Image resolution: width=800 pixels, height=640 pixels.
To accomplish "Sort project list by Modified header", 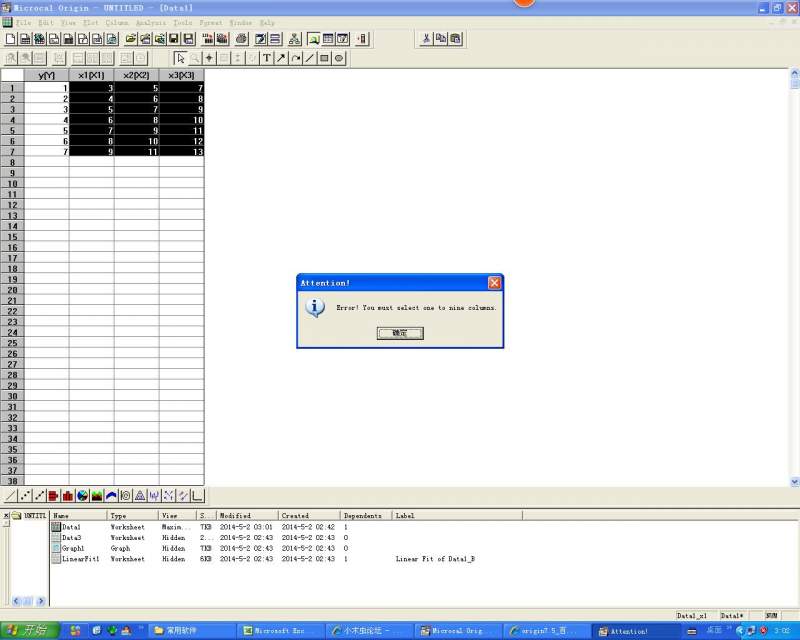I will click(x=247, y=515).
